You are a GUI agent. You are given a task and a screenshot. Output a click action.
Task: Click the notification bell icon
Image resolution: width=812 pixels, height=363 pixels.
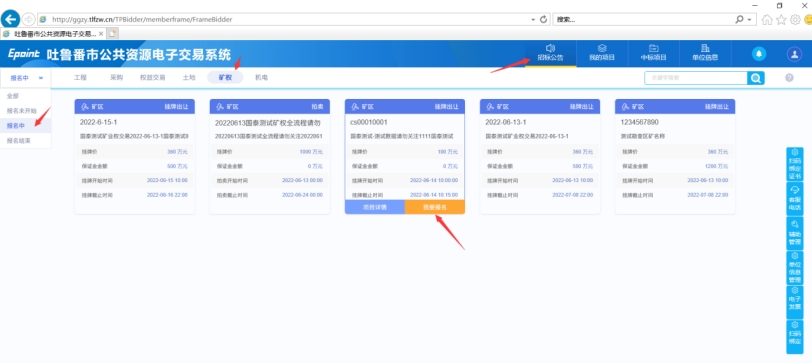(x=759, y=53)
